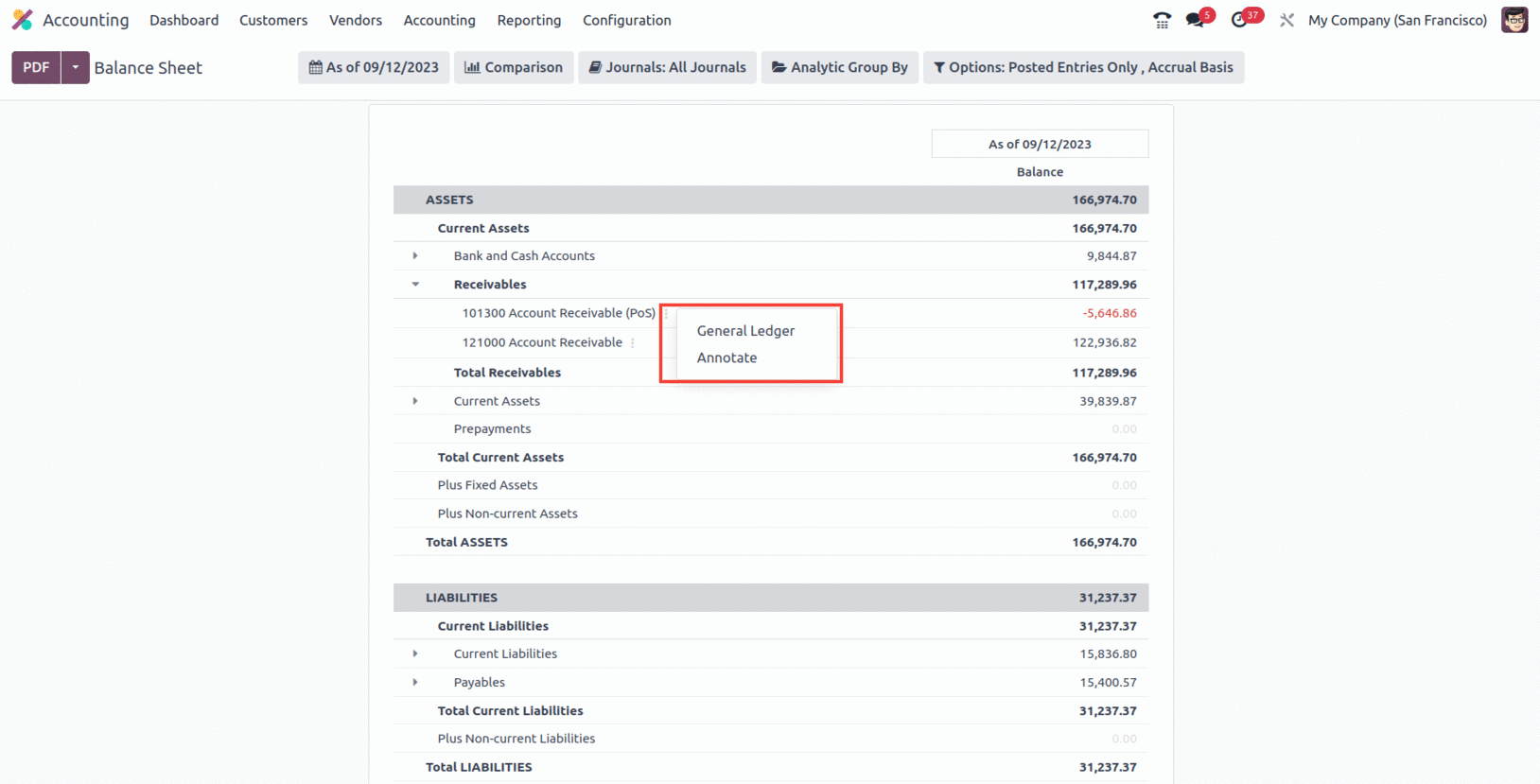Click the 122,936.82 balance value
1540x784 pixels.
coord(1105,342)
